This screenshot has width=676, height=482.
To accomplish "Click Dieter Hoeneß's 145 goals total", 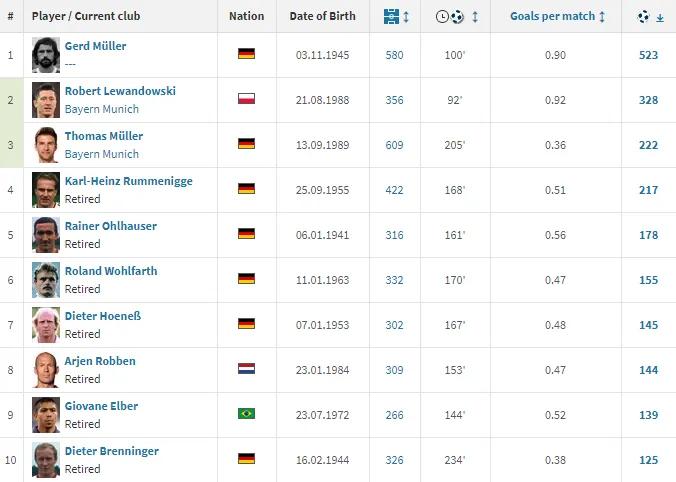I will 648,325.
